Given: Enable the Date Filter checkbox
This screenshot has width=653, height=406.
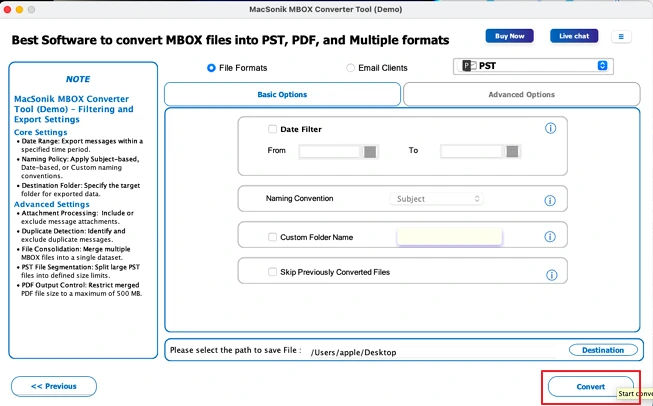Looking at the screenshot, I should 272,129.
